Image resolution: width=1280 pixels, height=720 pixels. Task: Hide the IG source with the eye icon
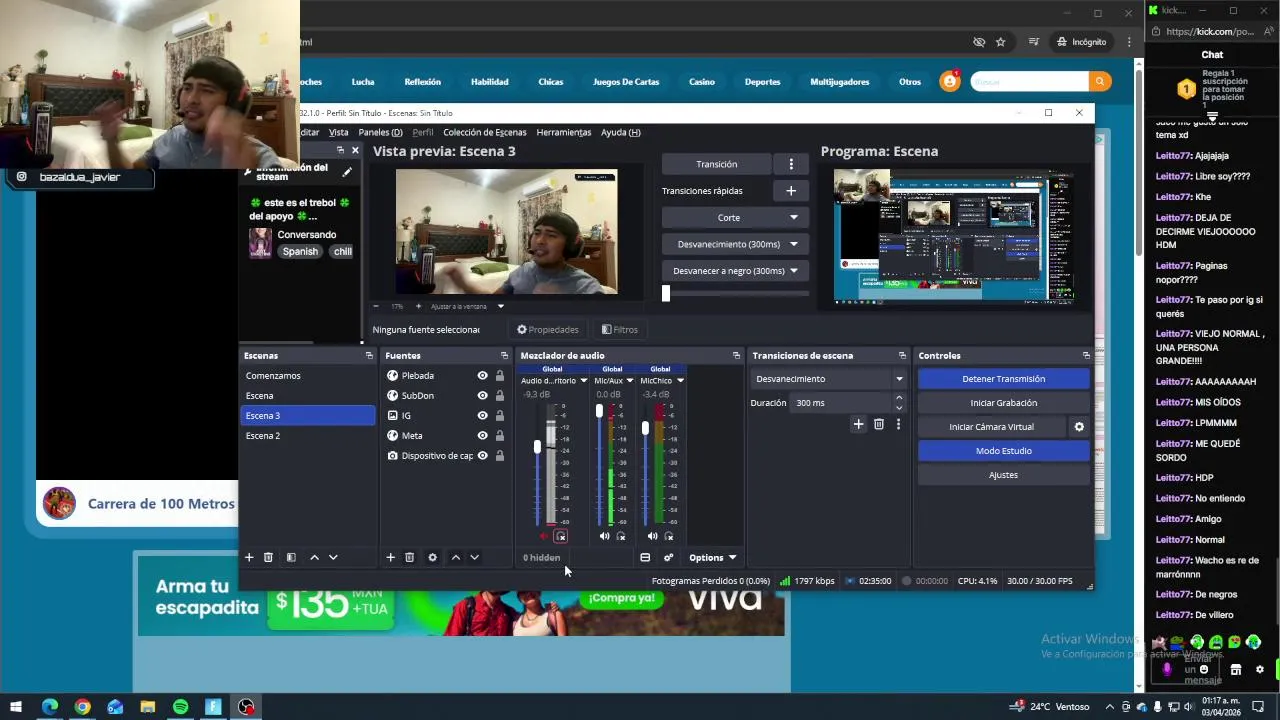click(482, 415)
